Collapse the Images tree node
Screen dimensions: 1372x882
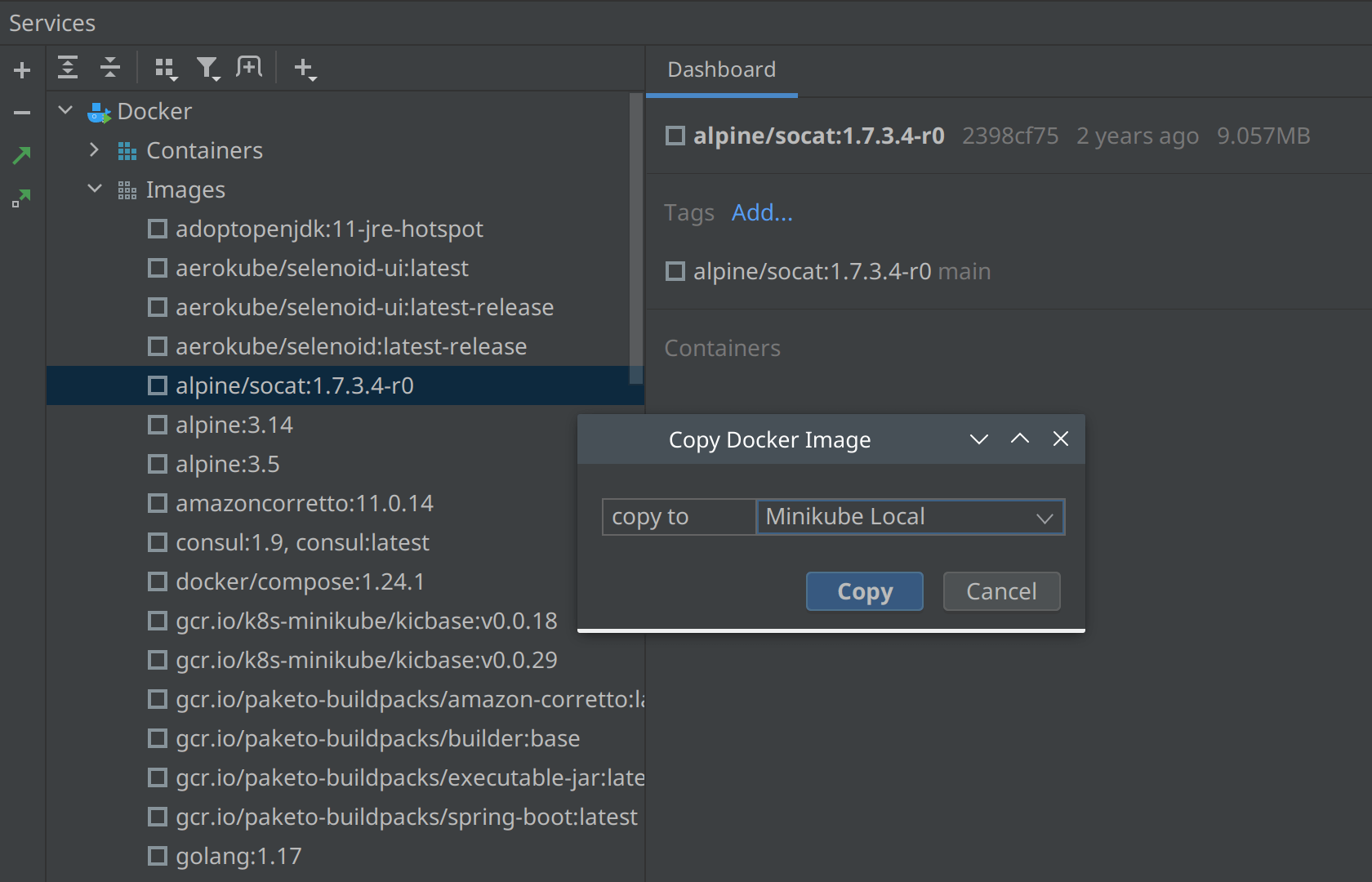coord(95,189)
